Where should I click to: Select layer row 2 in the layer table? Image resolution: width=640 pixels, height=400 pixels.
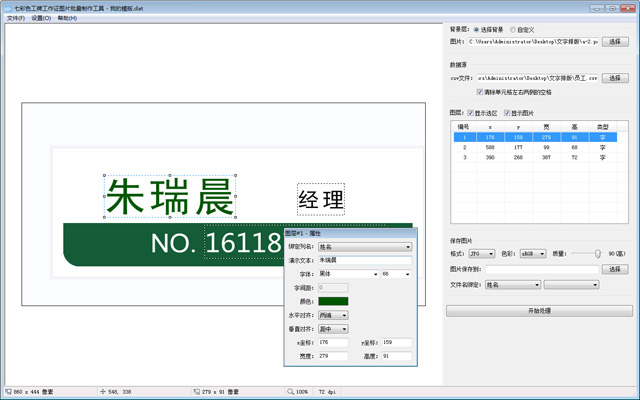pos(535,147)
